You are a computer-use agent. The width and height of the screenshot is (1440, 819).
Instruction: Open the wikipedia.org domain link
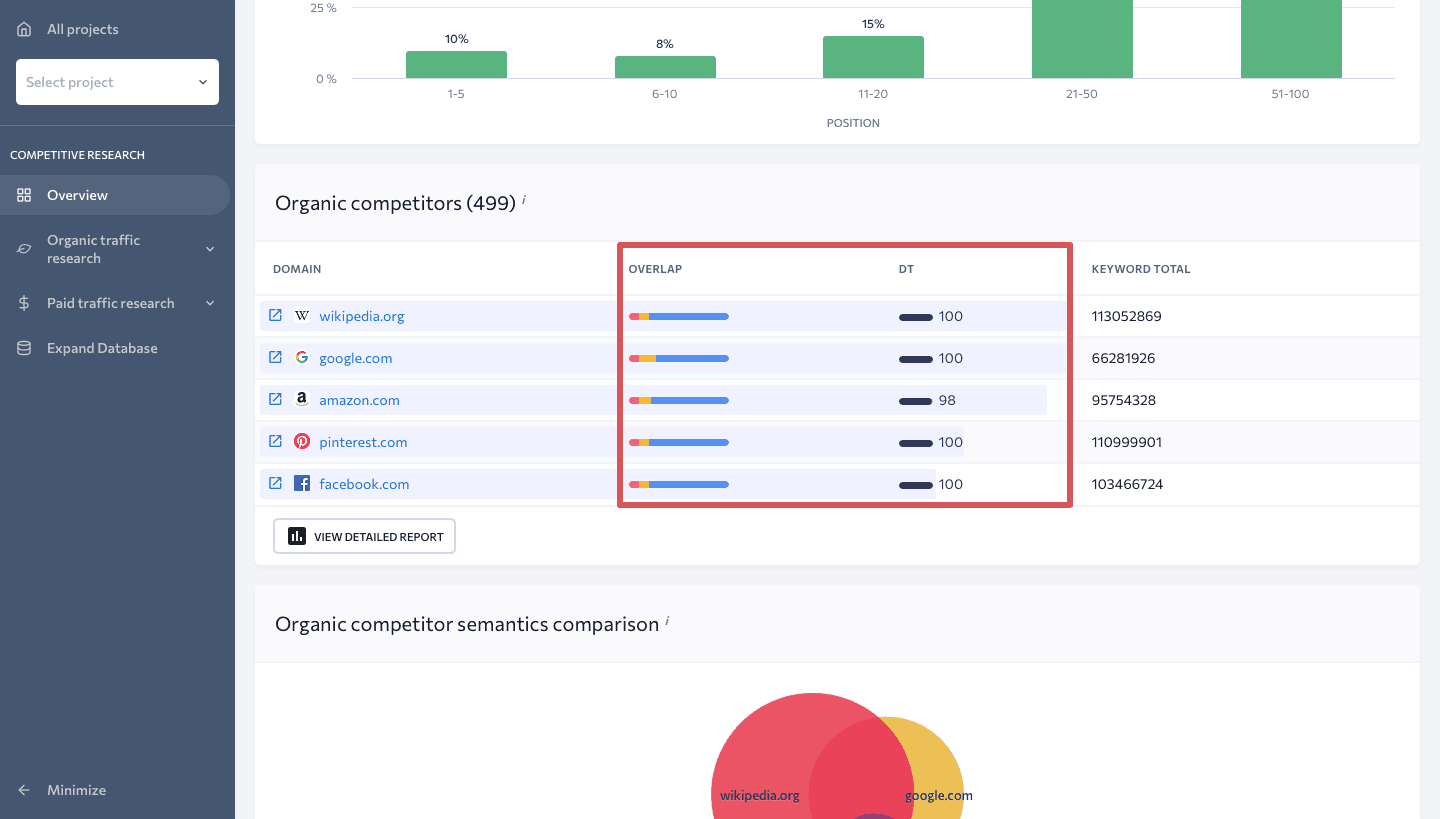[x=362, y=316]
